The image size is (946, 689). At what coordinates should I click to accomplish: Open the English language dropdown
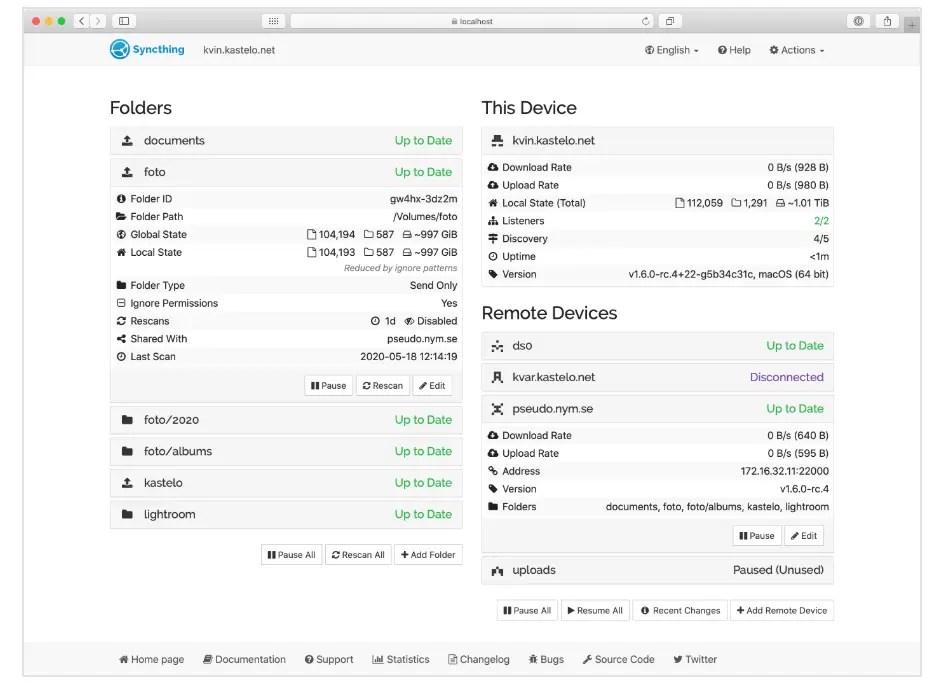(x=671, y=50)
